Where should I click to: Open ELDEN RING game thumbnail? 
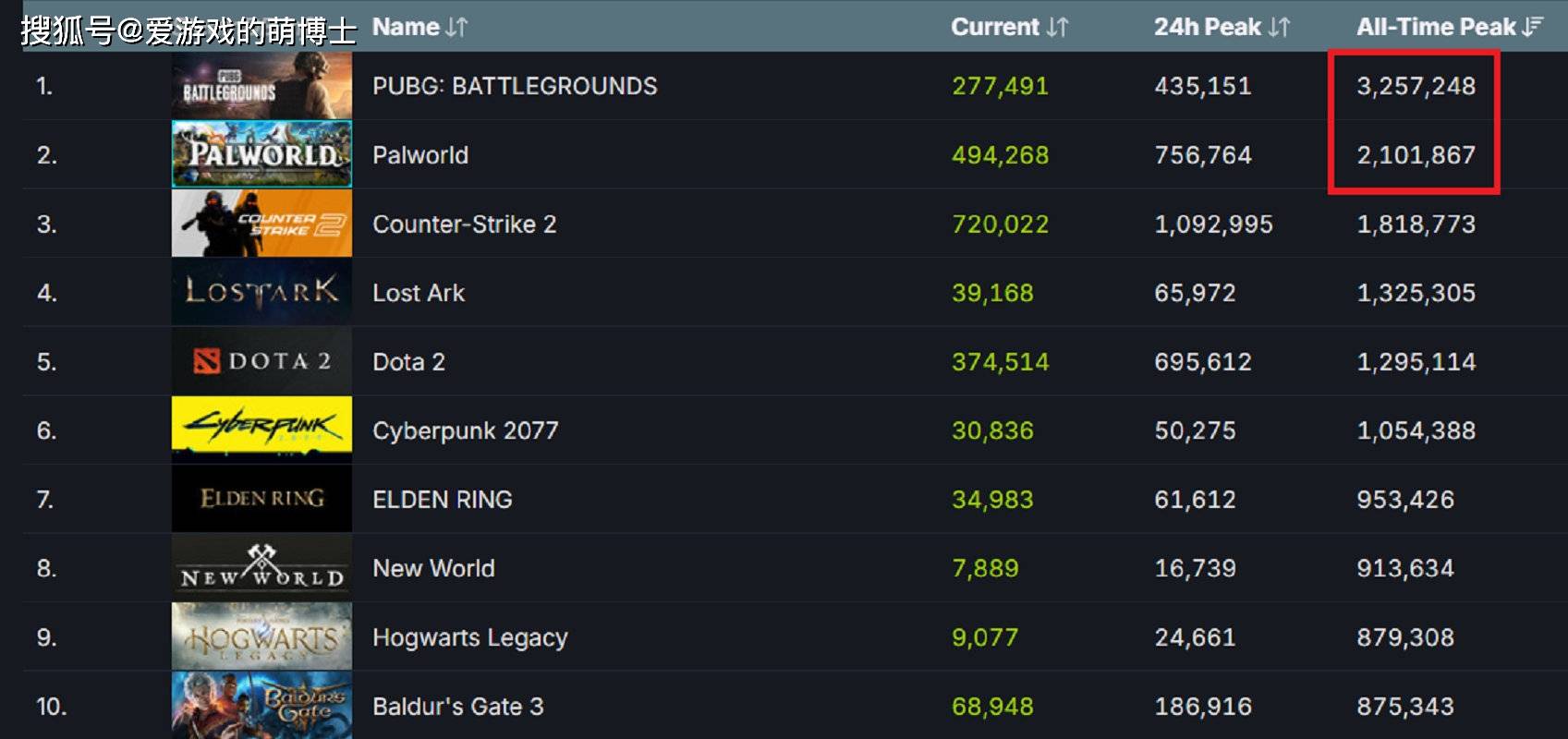click(261, 499)
